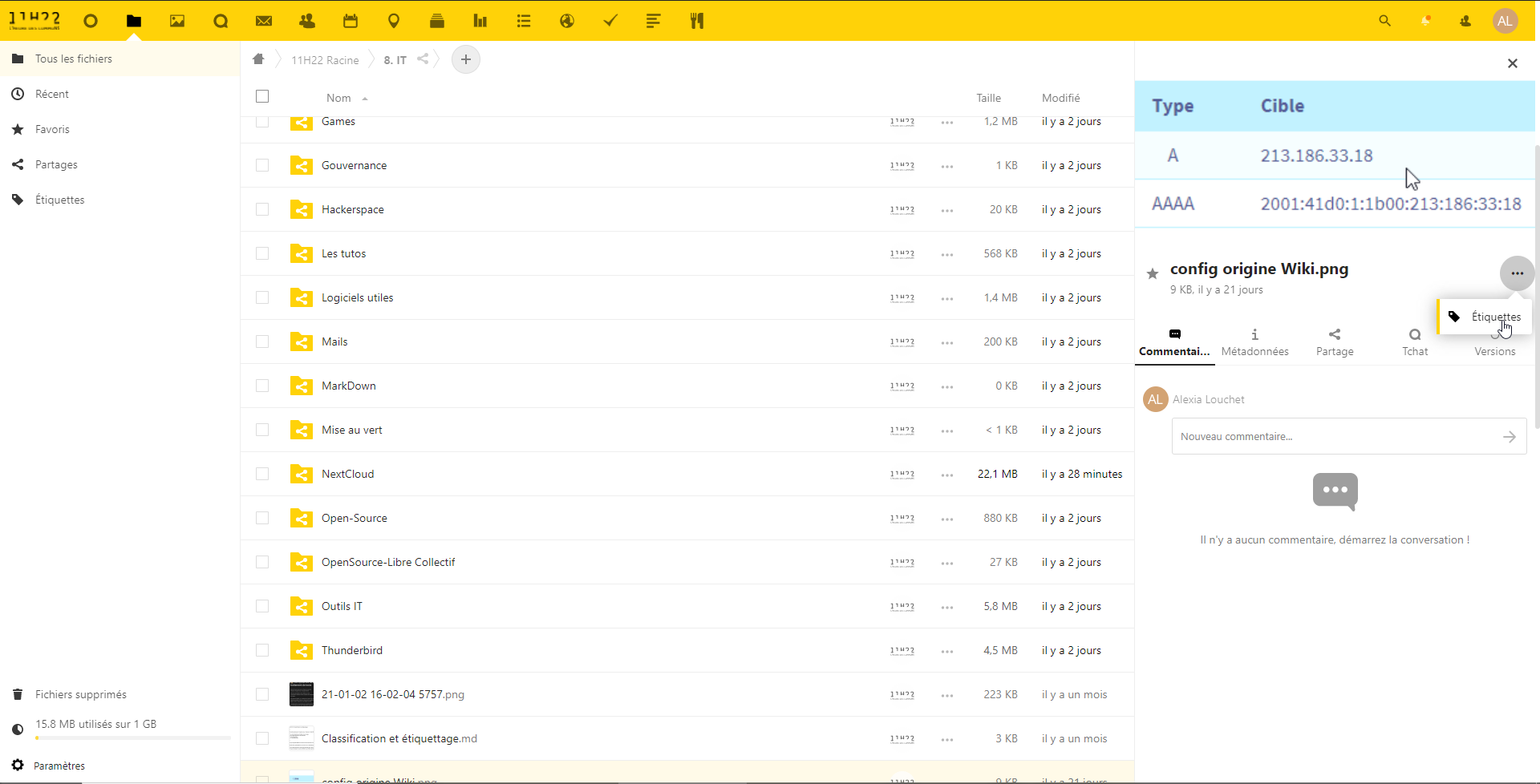Image resolution: width=1540 pixels, height=784 pixels.
Task: Open the Mail app icon
Action: 264,22
